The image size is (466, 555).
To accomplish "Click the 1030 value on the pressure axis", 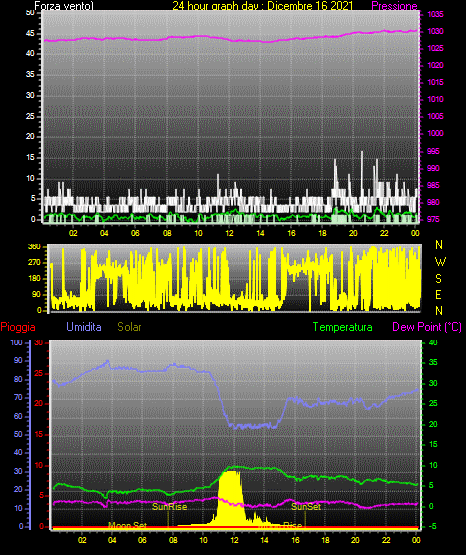I will pos(435,31).
